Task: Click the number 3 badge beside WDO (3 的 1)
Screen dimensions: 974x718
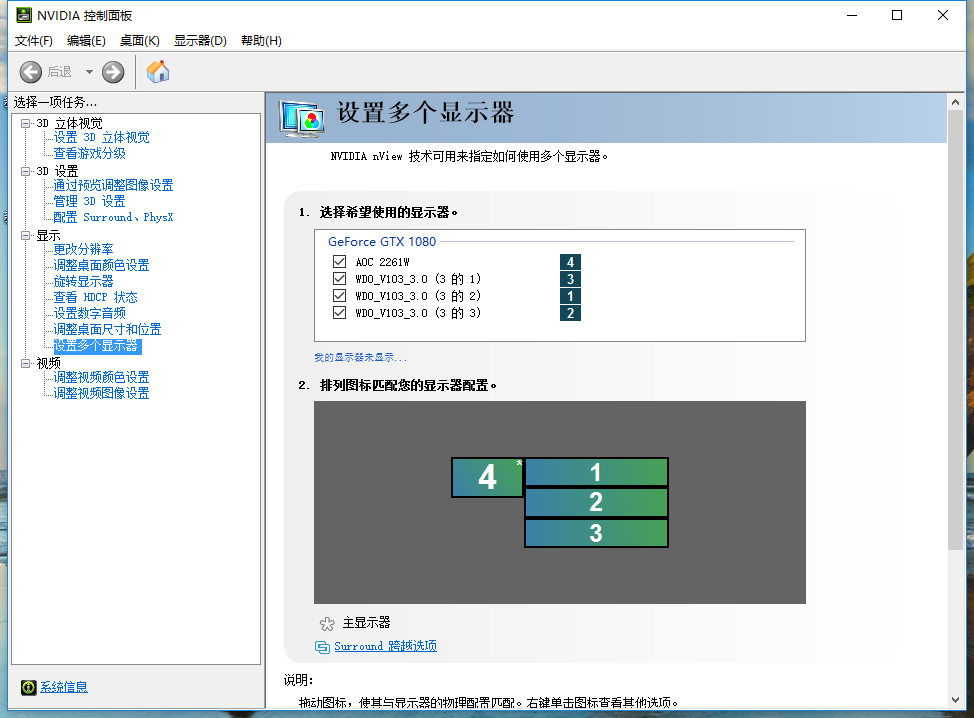Action: 570,279
